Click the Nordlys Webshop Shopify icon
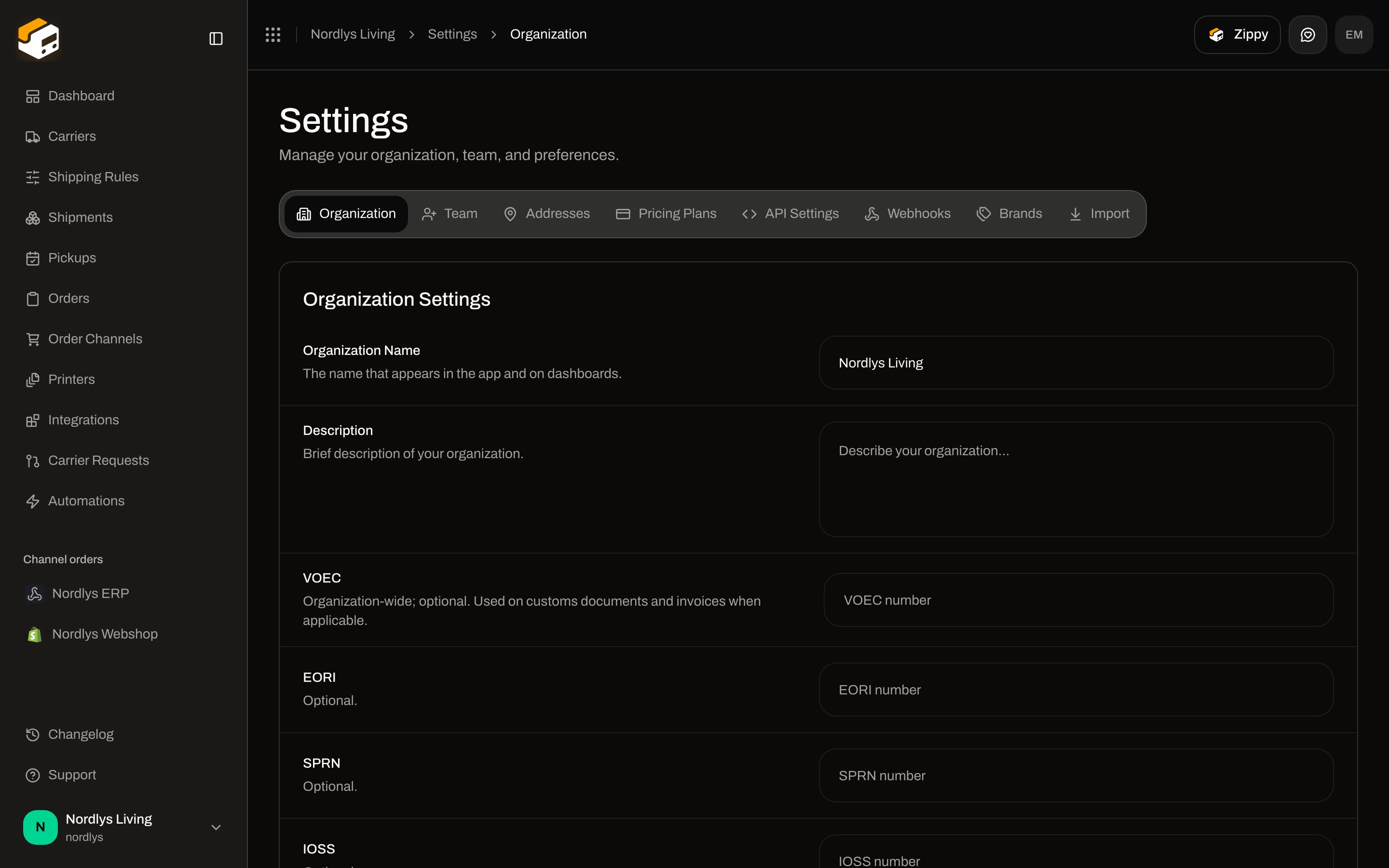This screenshot has height=868, width=1389. [34, 634]
